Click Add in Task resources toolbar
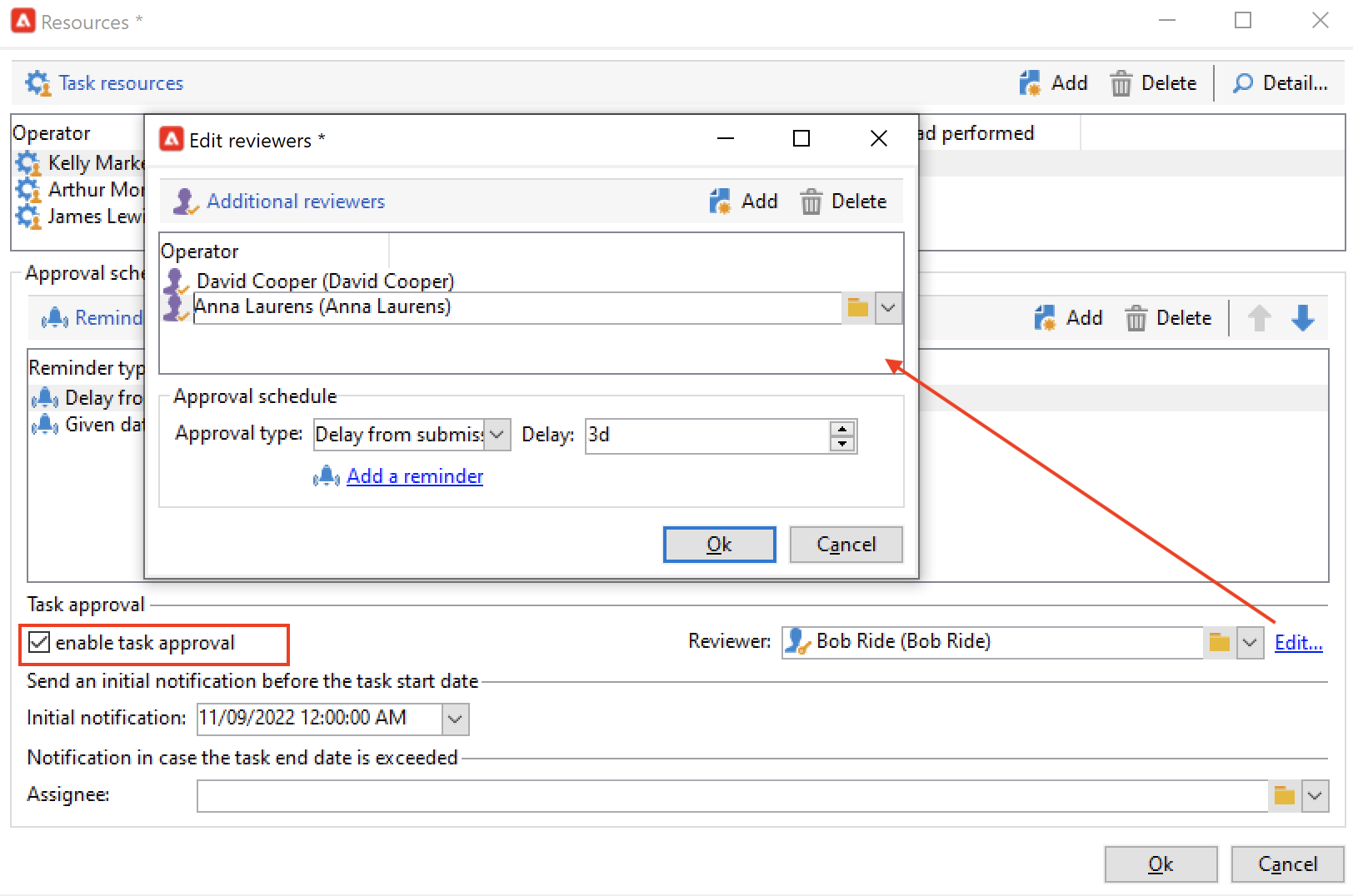The width and height of the screenshot is (1353, 896). pos(1053,83)
